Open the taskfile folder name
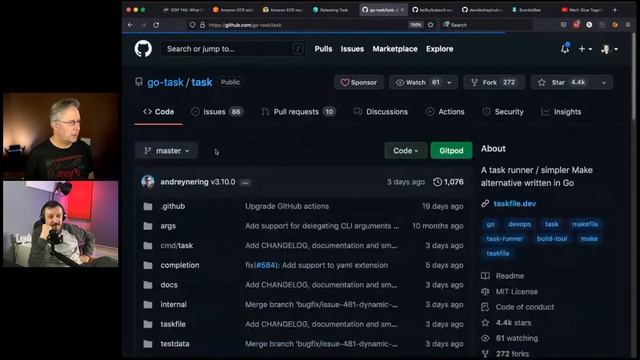The height and width of the screenshot is (360, 640). 173,324
